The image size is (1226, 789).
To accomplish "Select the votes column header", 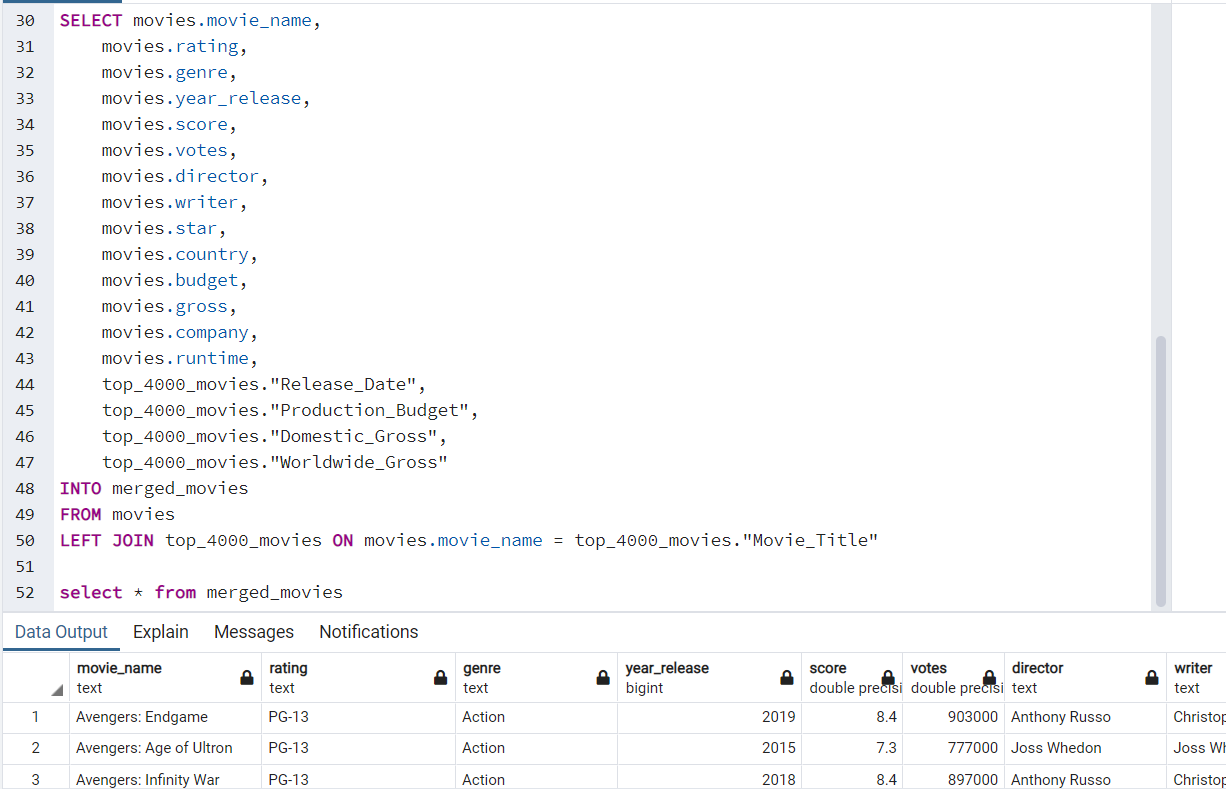I will tap(954, 677).
